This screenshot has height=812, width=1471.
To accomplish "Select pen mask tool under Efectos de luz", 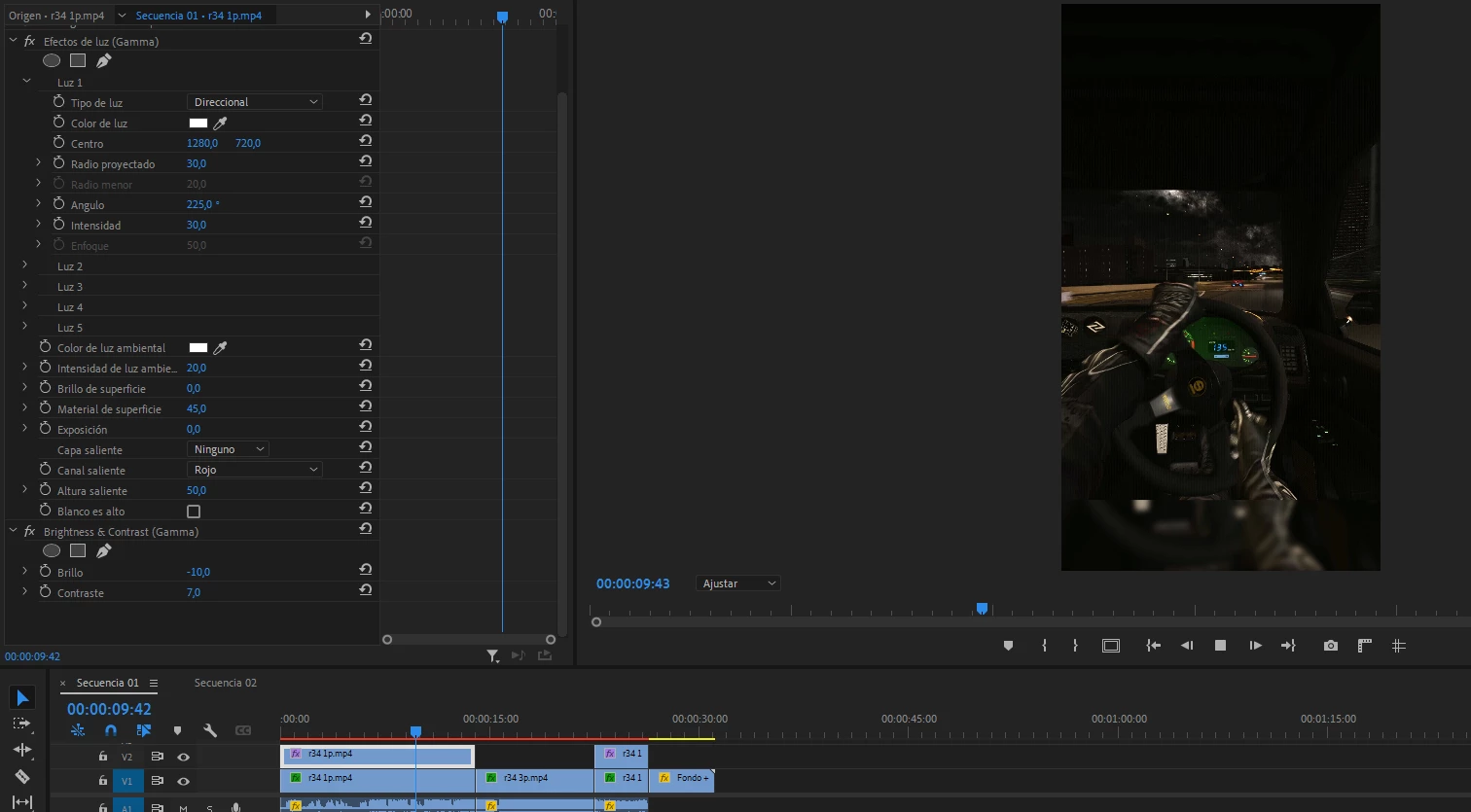I will 104,60.
